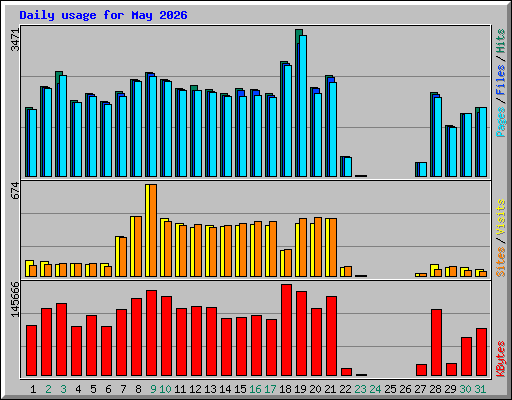Click day 12 on the x-axis
Viewport: 512px width, 400px height.
click(x=195, y=389)
